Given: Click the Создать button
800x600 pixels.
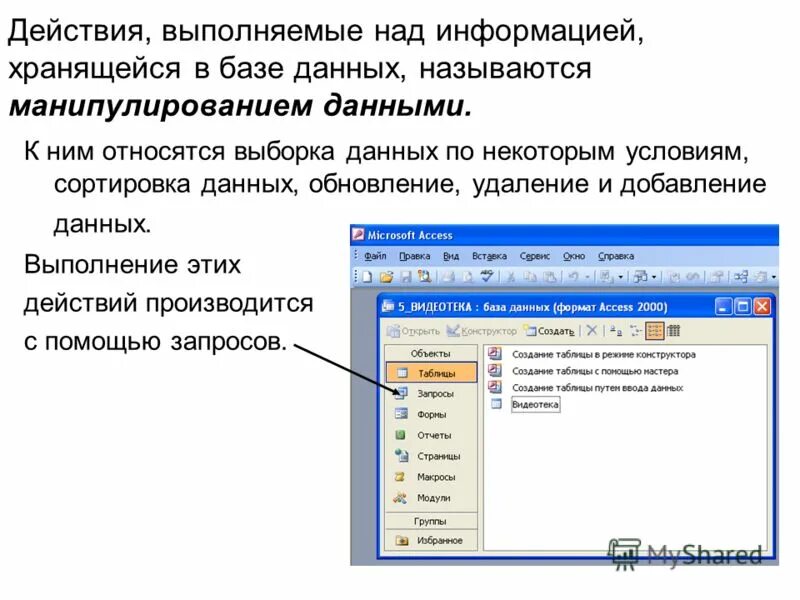Looking at the screenshot, I should 548,331.
